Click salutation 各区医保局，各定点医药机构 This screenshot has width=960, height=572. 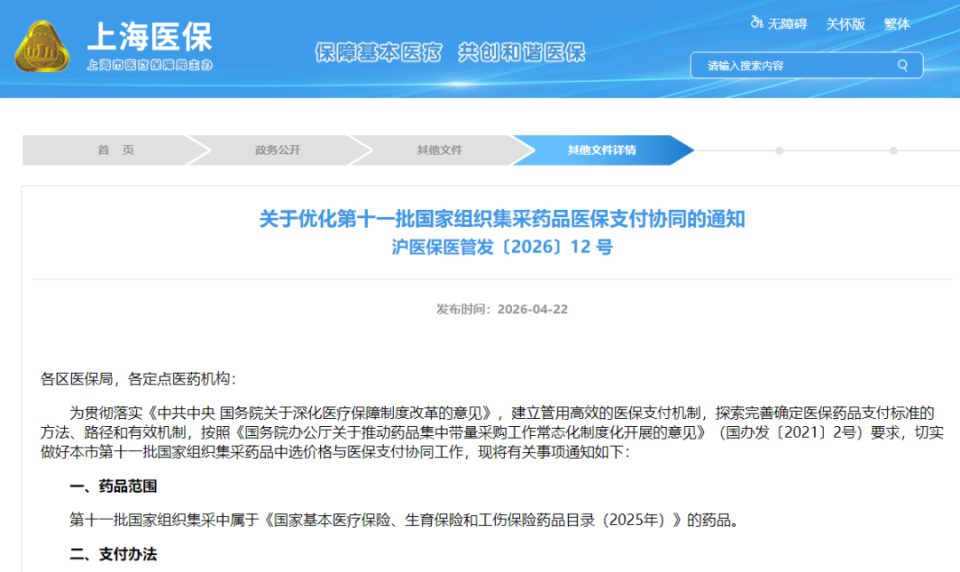tap(138, 379)
